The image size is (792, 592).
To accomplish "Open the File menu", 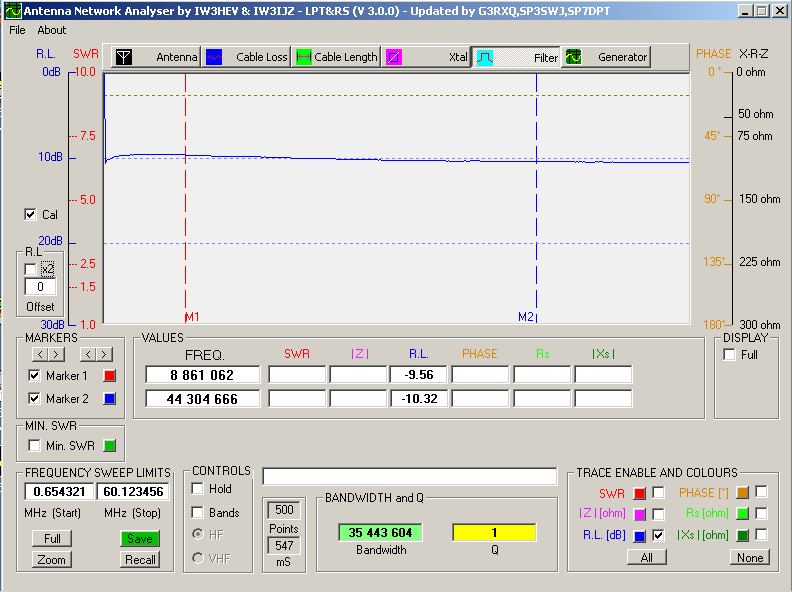I will click(x=17, y=30).
